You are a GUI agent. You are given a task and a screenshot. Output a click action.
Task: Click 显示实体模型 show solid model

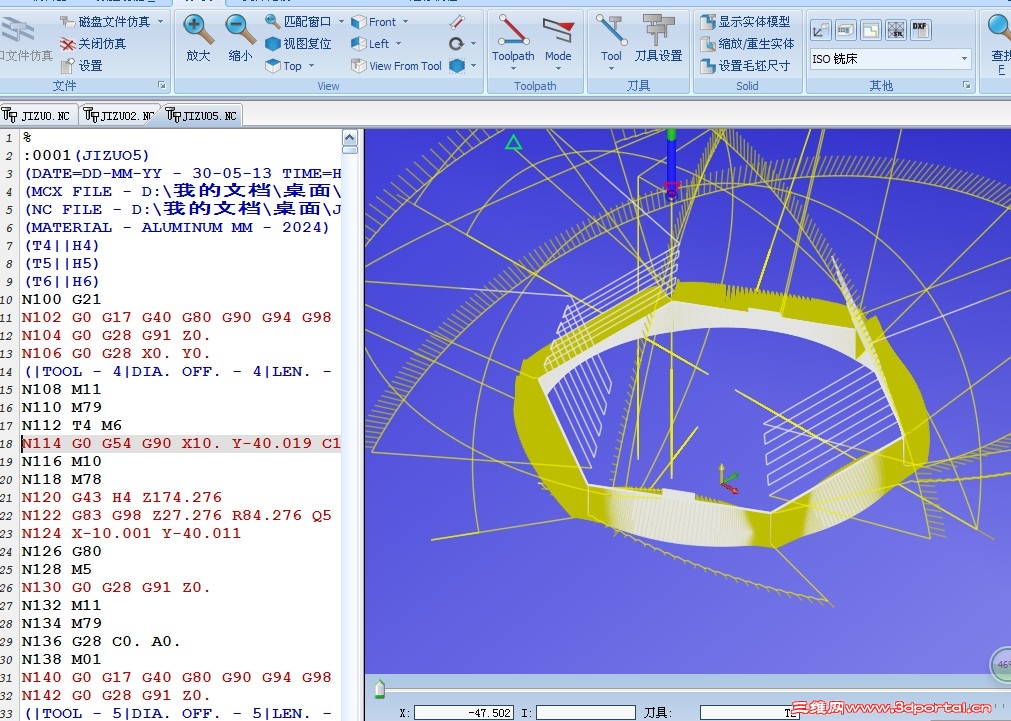tap(745, 22)
